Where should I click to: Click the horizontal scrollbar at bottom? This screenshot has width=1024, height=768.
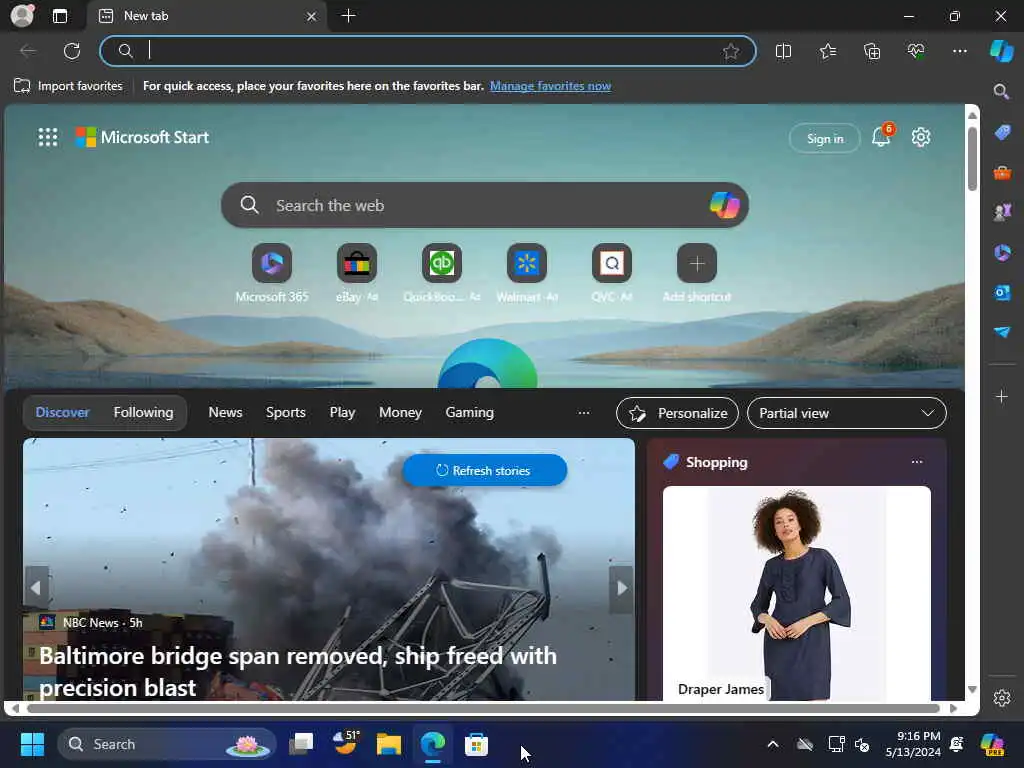[483, 708]
